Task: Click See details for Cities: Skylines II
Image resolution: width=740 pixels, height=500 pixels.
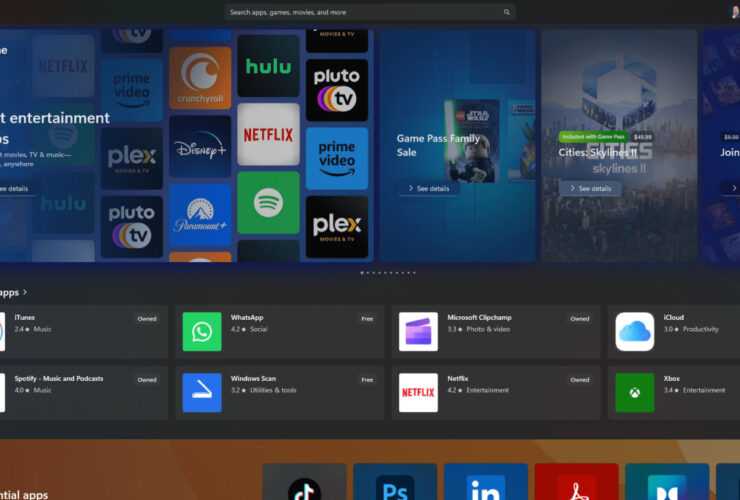Action: tap(590, 188)
